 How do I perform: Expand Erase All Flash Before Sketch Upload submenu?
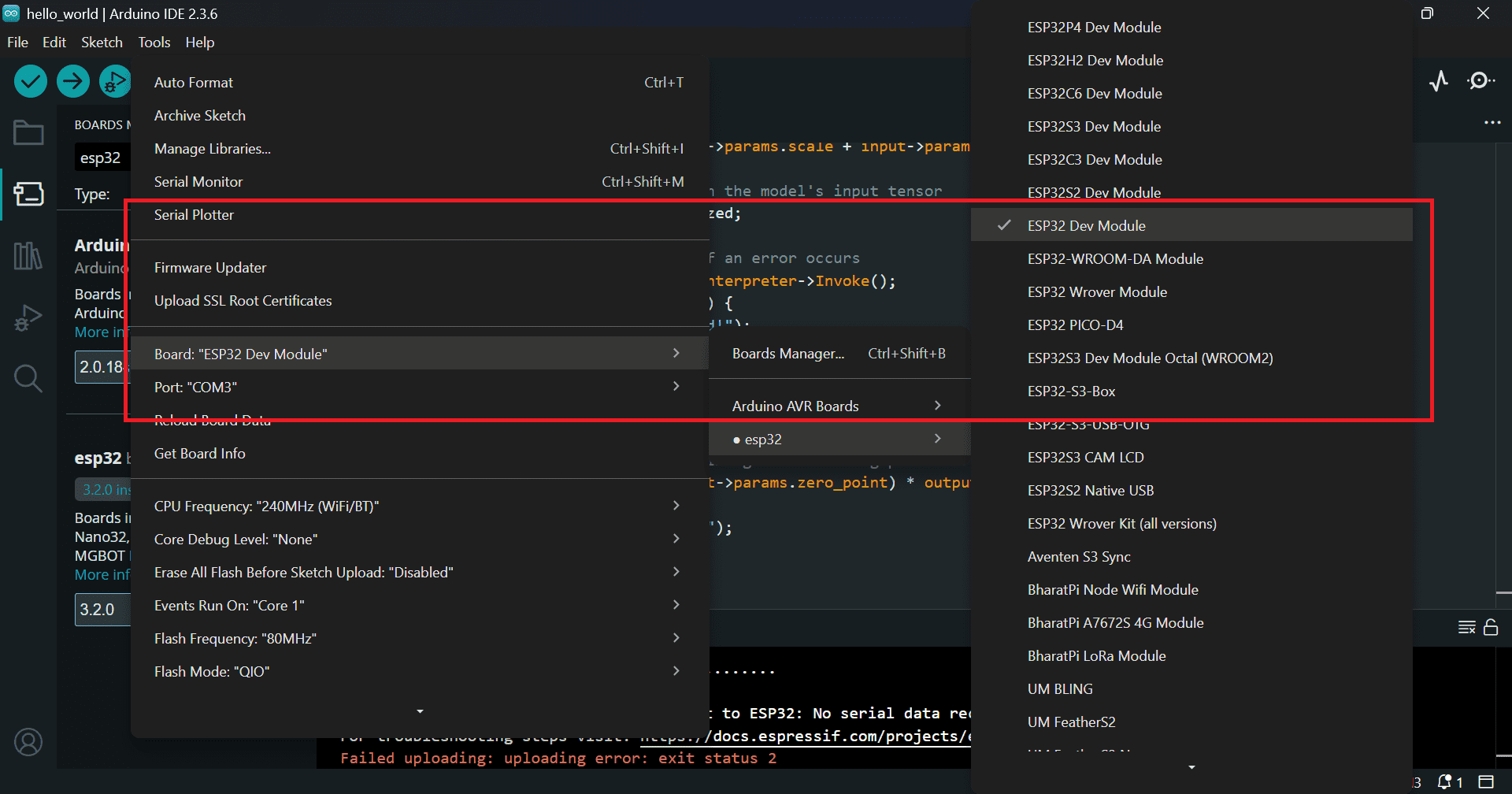click(420, 572)
